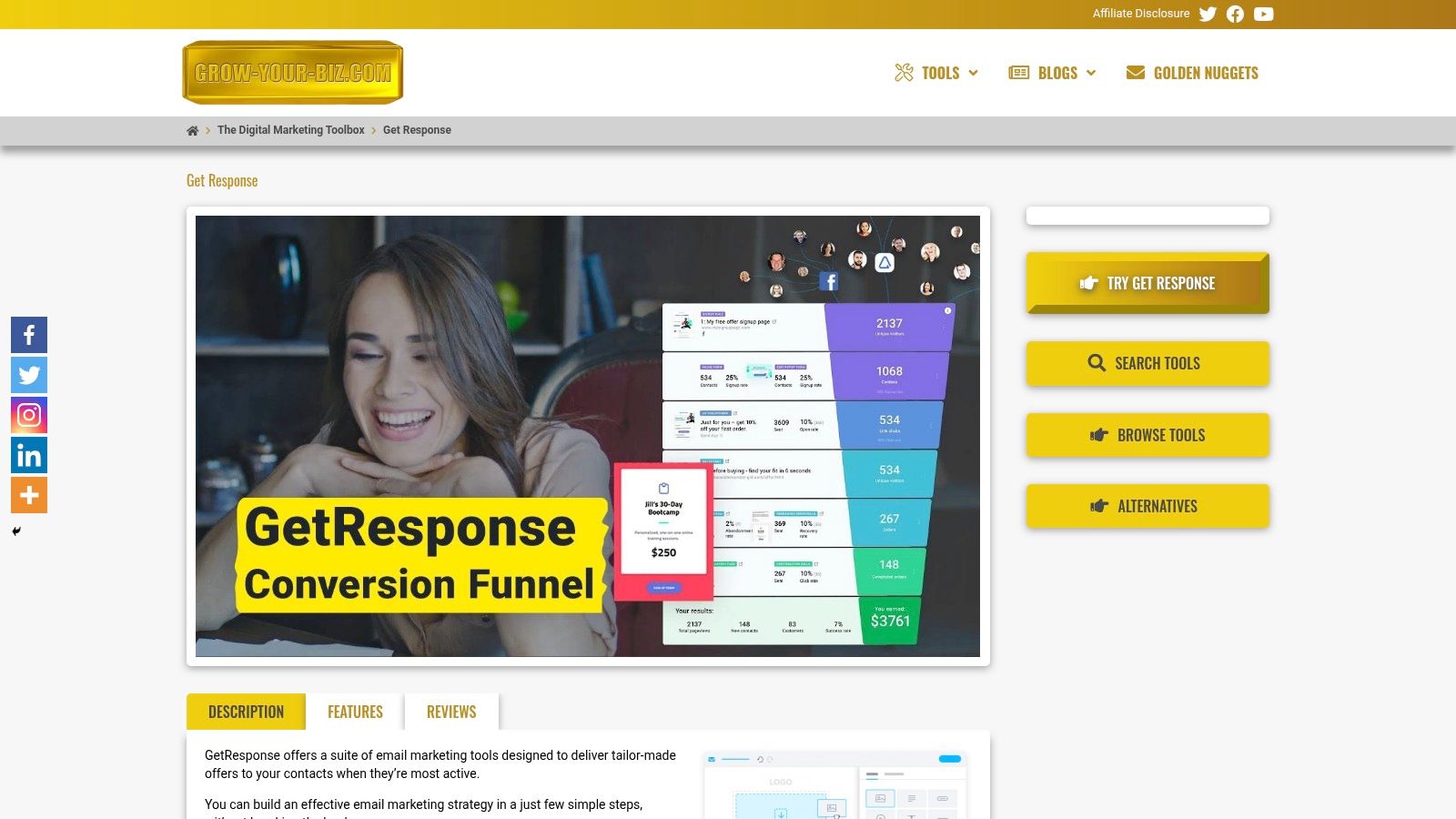Image resolution: width=1456 pixels, height=819 pixels.
Task: Expand the Blogs dropdown chevron
Action: tap(1091, 73)
